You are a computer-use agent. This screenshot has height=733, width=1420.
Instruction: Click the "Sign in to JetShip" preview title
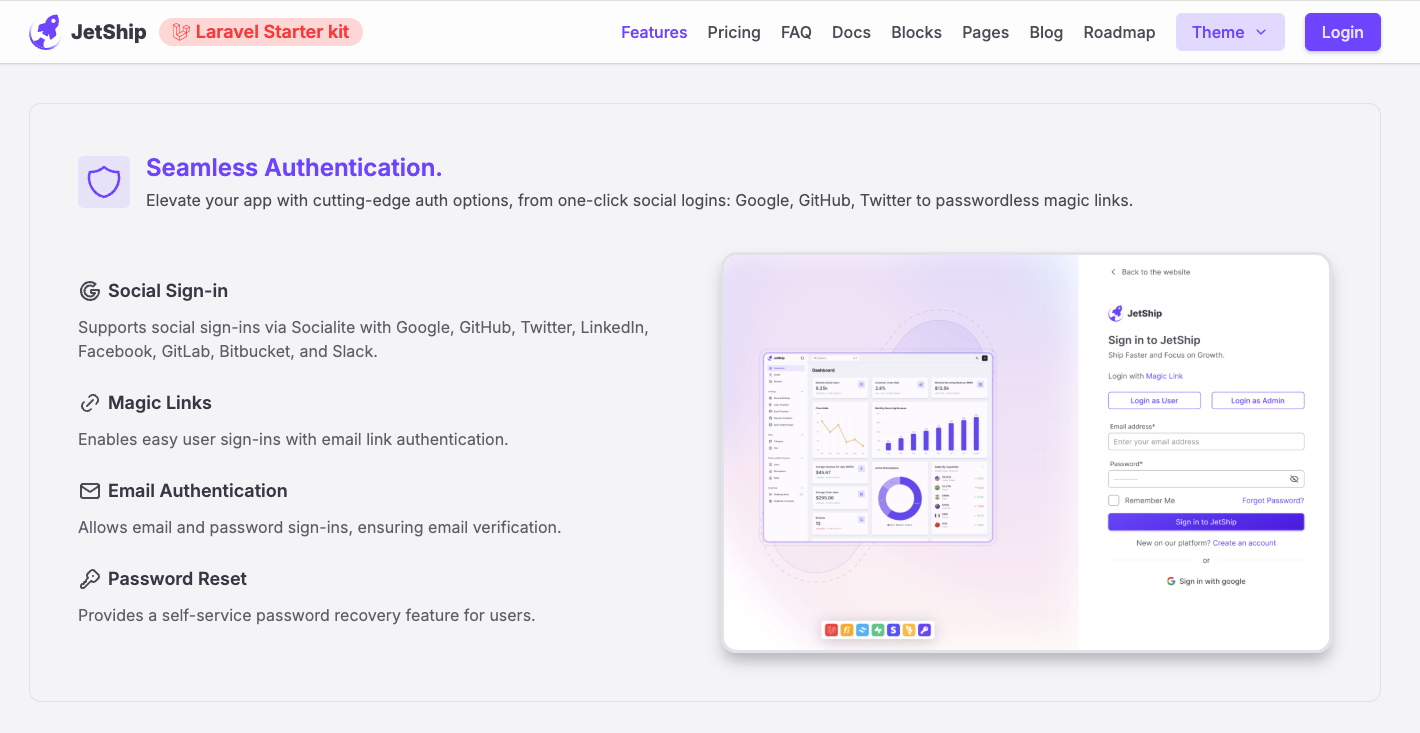tap(1154, 340)
